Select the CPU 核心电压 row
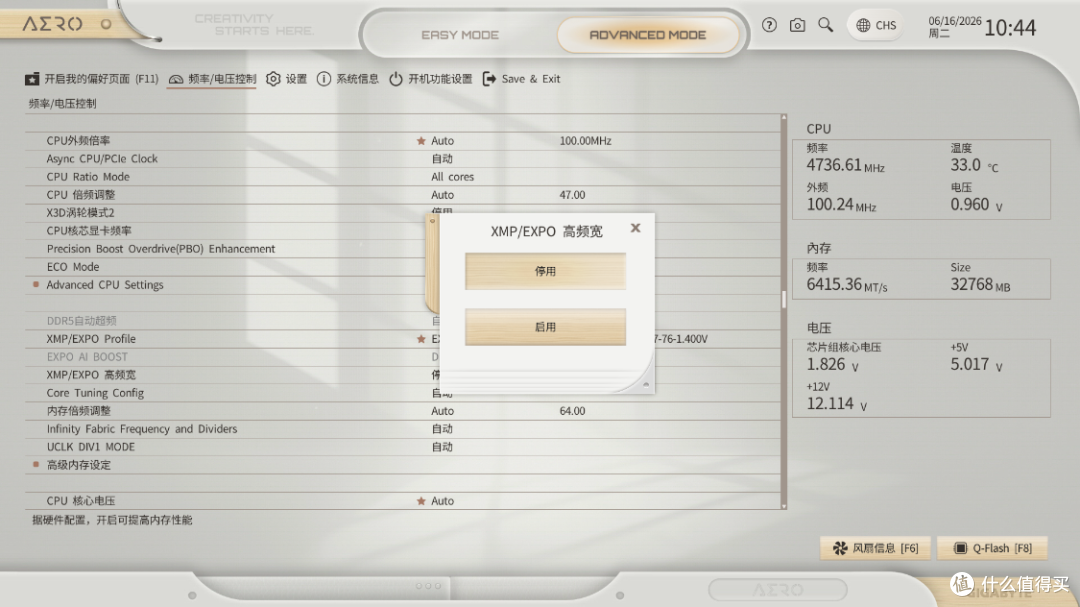 [403, 501]
